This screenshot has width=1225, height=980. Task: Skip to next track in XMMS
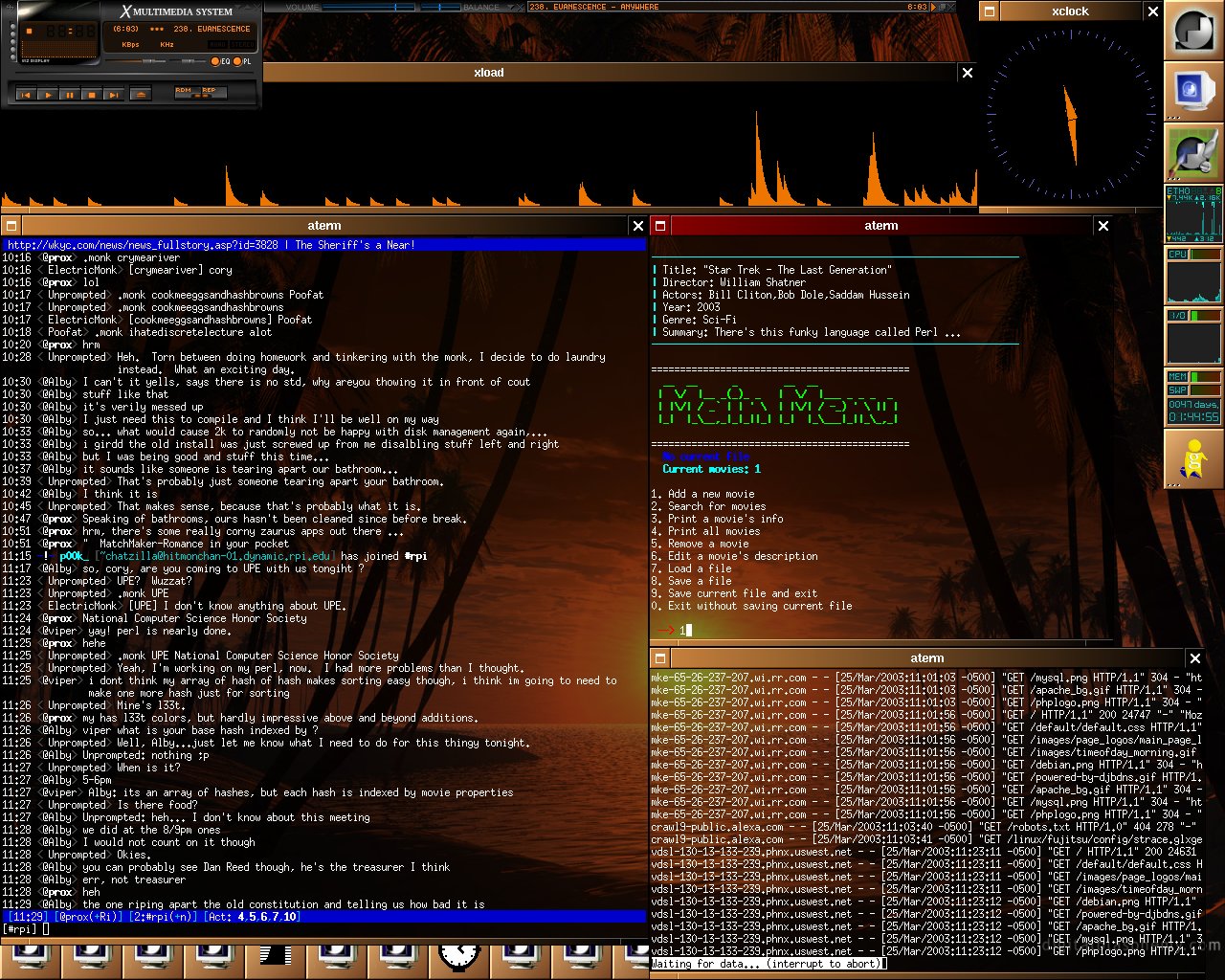pos(114,95)
